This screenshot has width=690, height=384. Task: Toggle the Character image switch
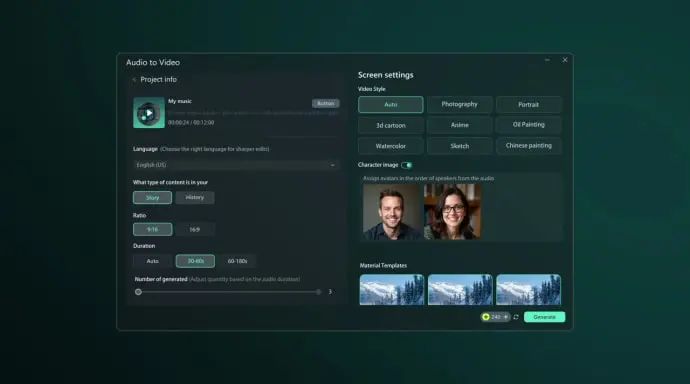coord(407,165)
